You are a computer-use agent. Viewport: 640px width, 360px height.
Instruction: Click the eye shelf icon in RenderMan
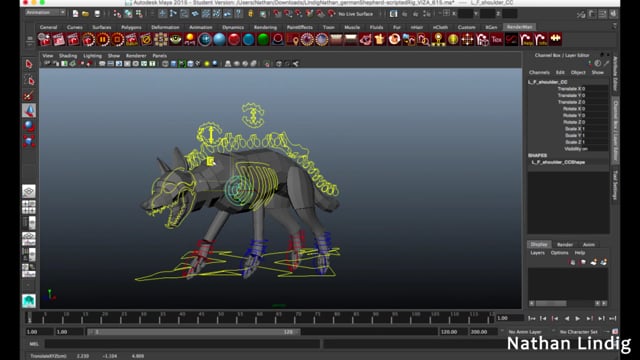(x=176, y=40)
